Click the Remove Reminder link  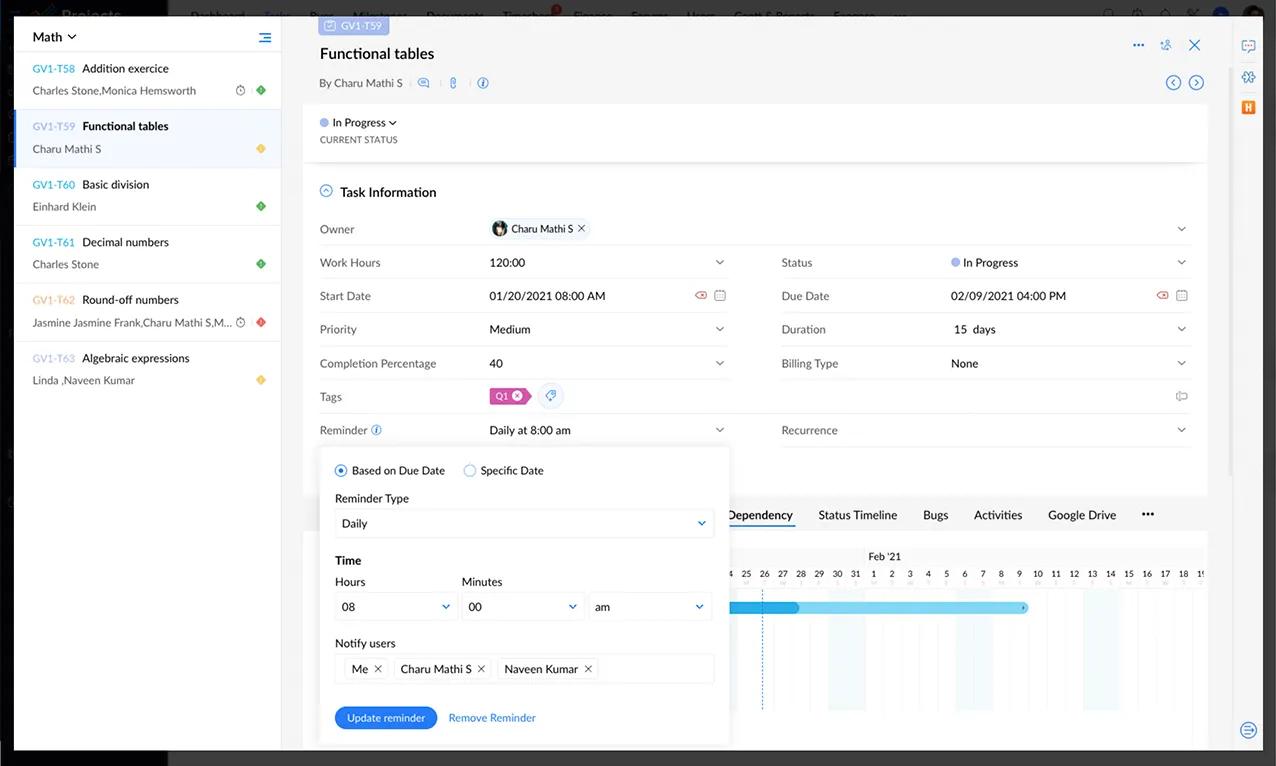[x=492, y=718]
